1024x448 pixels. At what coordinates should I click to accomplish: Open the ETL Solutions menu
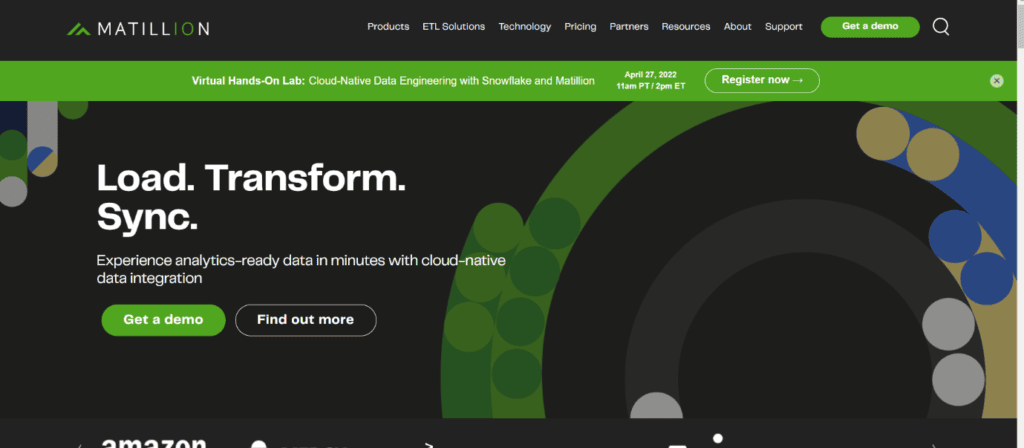454,27
